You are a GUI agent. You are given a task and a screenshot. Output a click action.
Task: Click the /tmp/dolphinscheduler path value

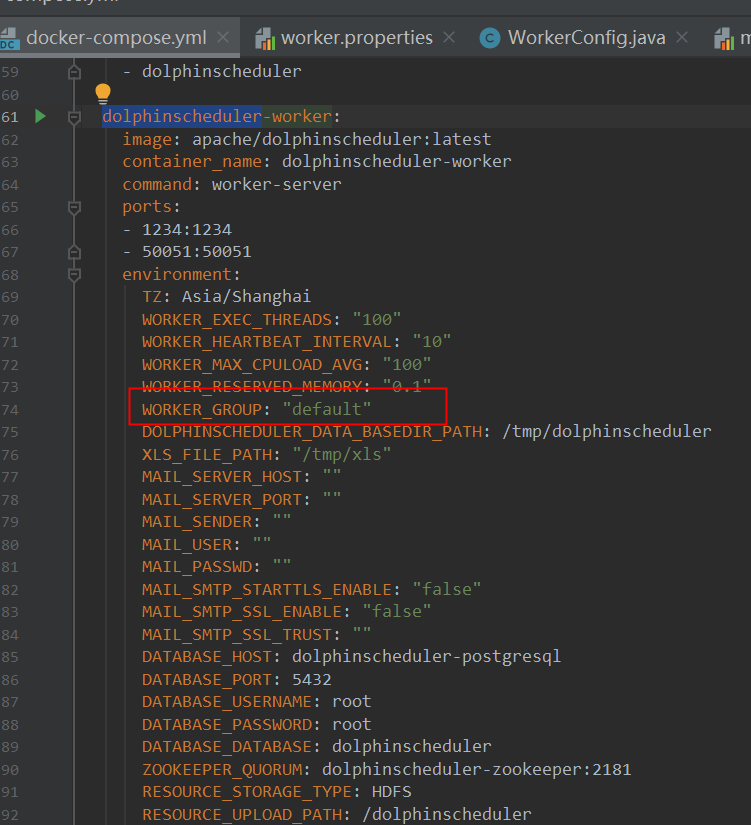607,432
